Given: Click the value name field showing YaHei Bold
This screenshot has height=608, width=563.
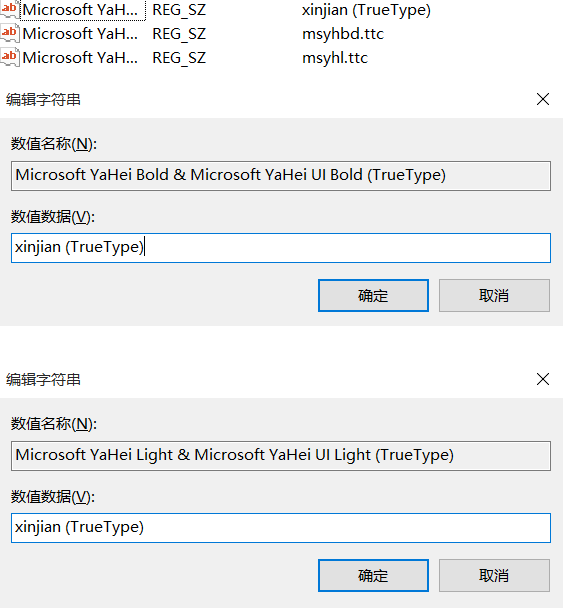Looking at the screenshot, I should pyautogui.click(x=281, y=176).
